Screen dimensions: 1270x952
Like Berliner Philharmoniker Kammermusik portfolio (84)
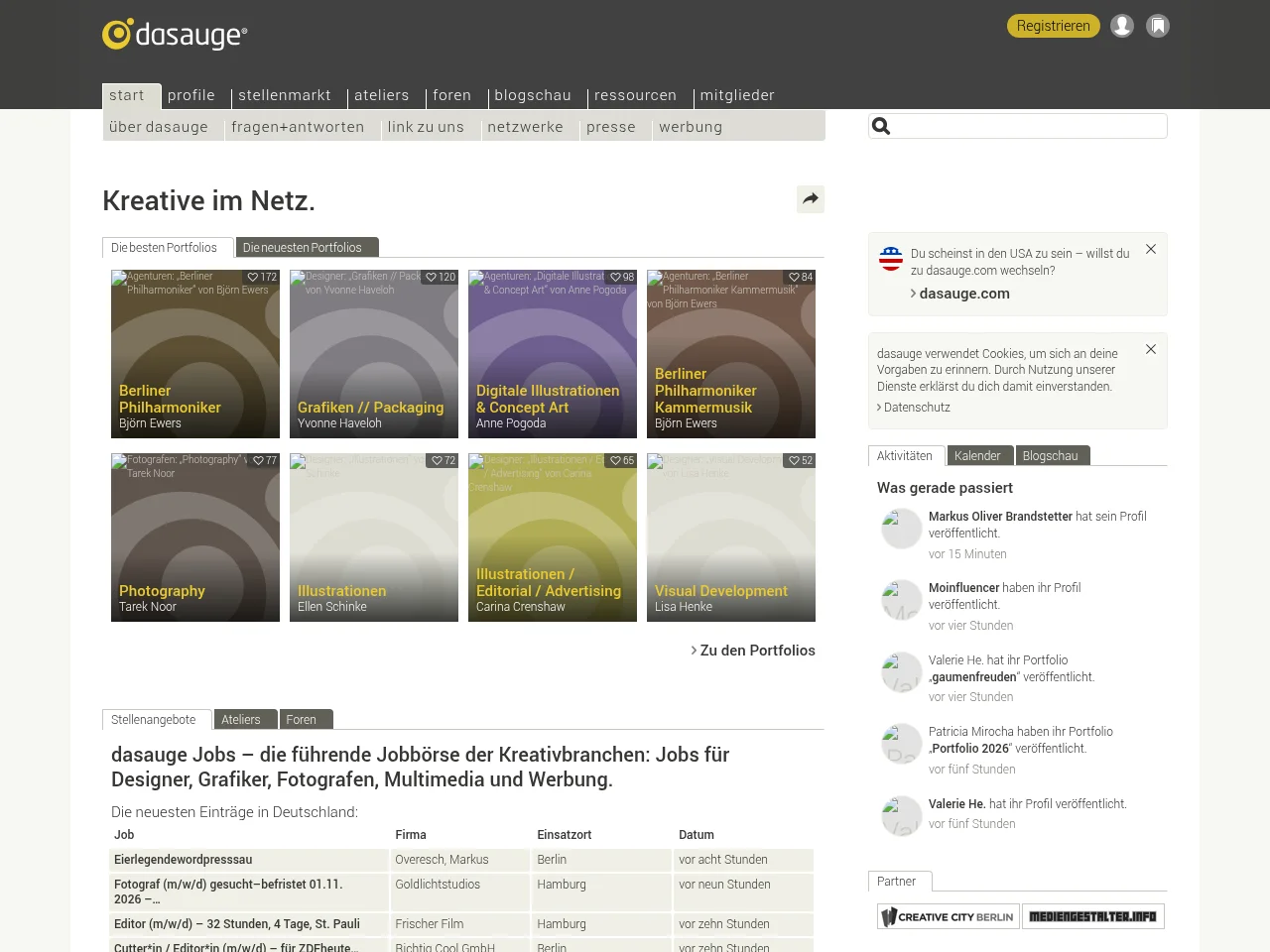tap(801, 278)
